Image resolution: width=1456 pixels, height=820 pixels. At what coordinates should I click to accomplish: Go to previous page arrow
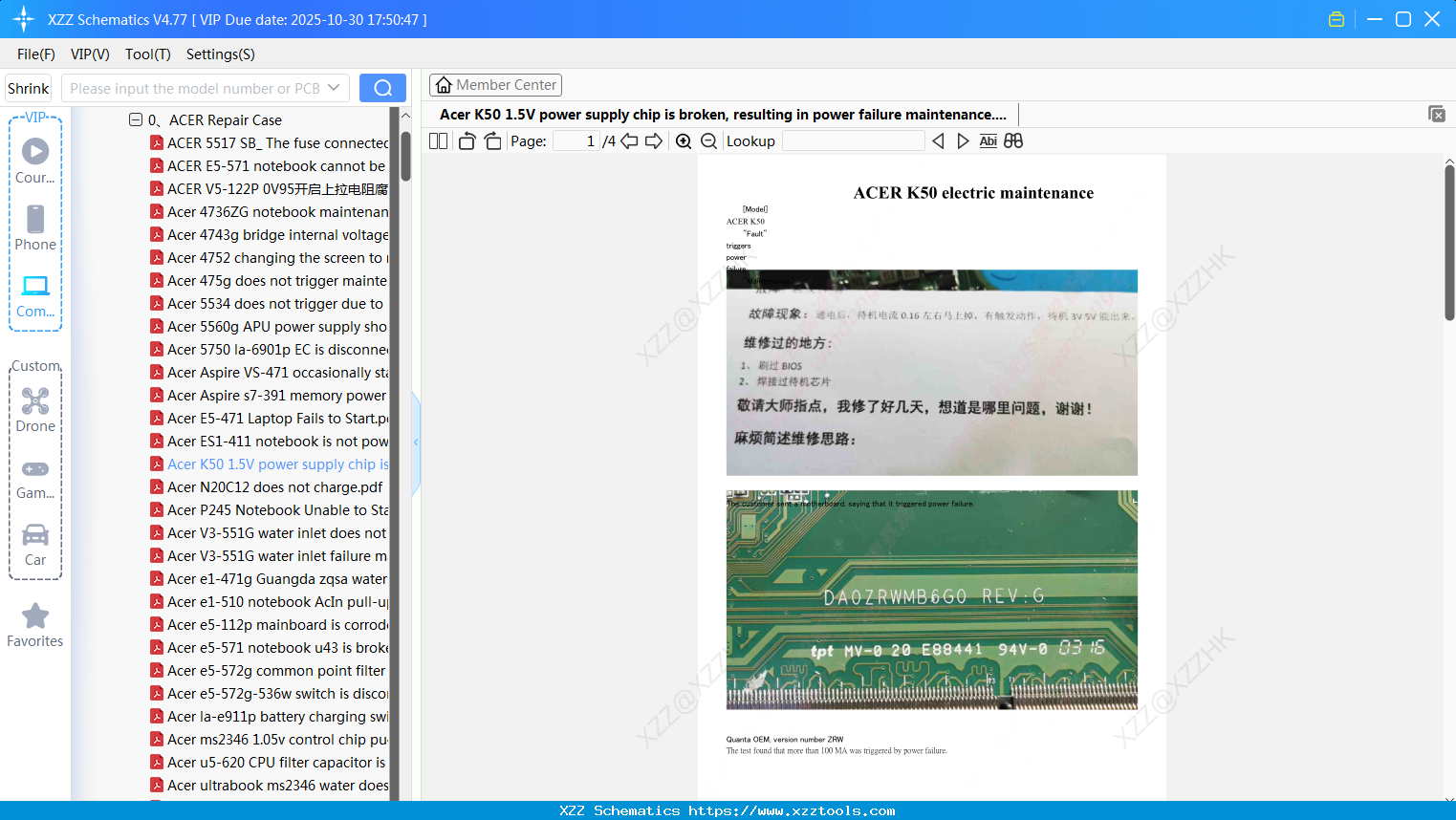[x=629, y=140]
